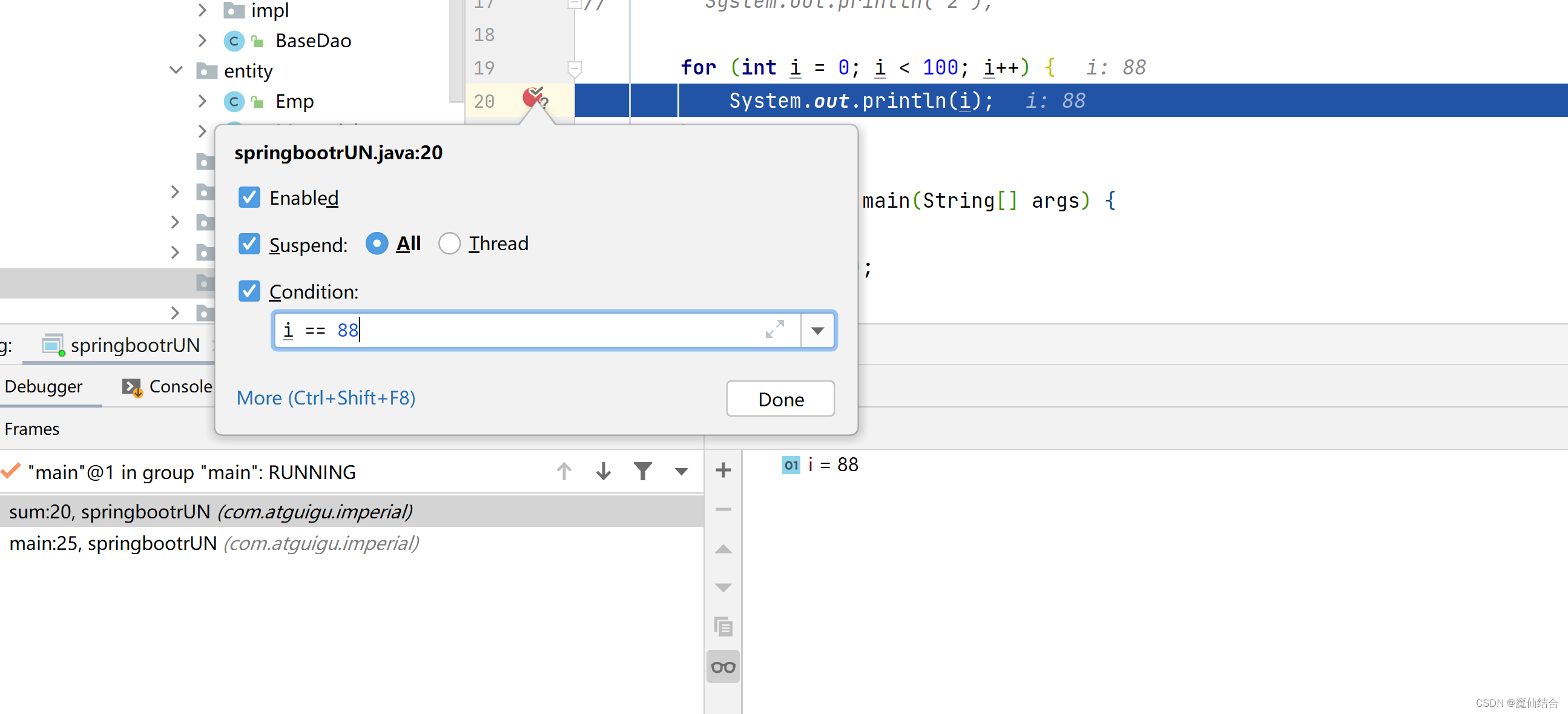Click the Done button

pos(780,399)
